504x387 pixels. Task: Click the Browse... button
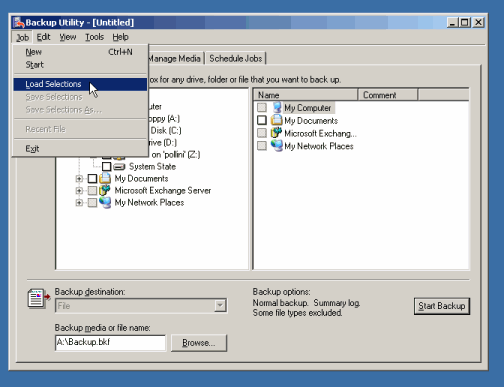coord(199,343)
